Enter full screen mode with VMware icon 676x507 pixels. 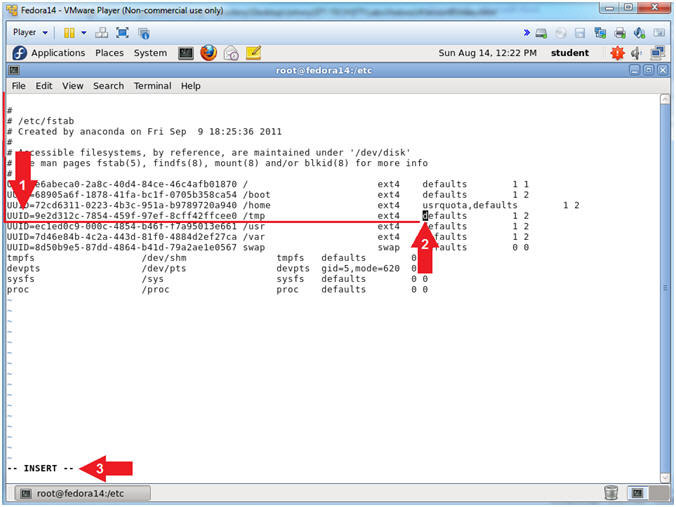click(x=122, y=33)
